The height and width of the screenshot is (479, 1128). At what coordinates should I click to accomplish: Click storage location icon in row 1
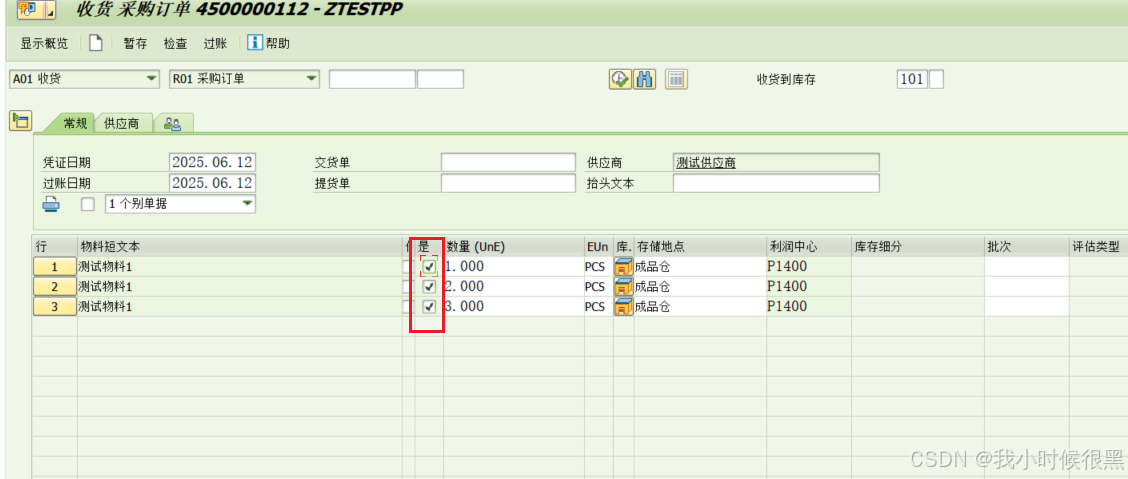point(623,267)
